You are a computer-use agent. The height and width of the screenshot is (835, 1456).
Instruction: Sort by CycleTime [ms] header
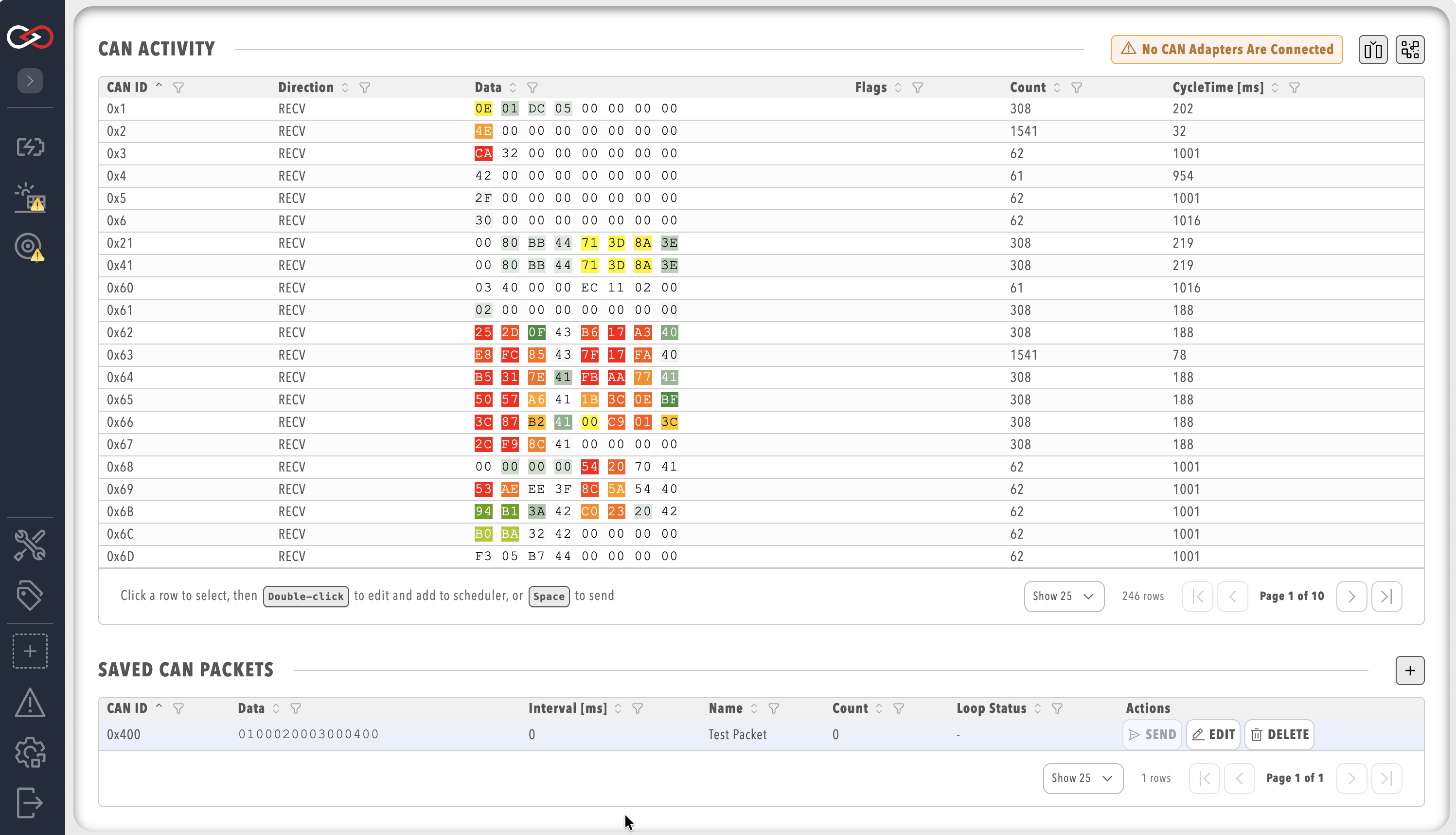(1275, 88)
